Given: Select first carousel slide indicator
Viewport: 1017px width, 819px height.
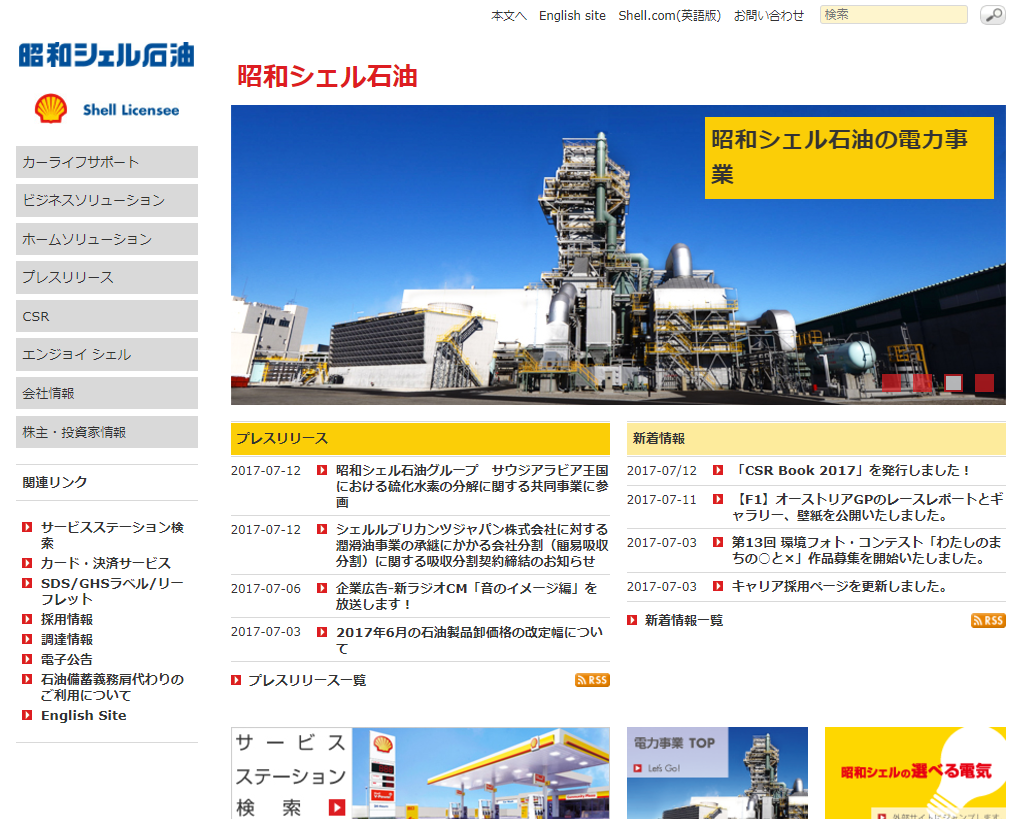Looking at the screenshot, I should click(x=891, y=383).
